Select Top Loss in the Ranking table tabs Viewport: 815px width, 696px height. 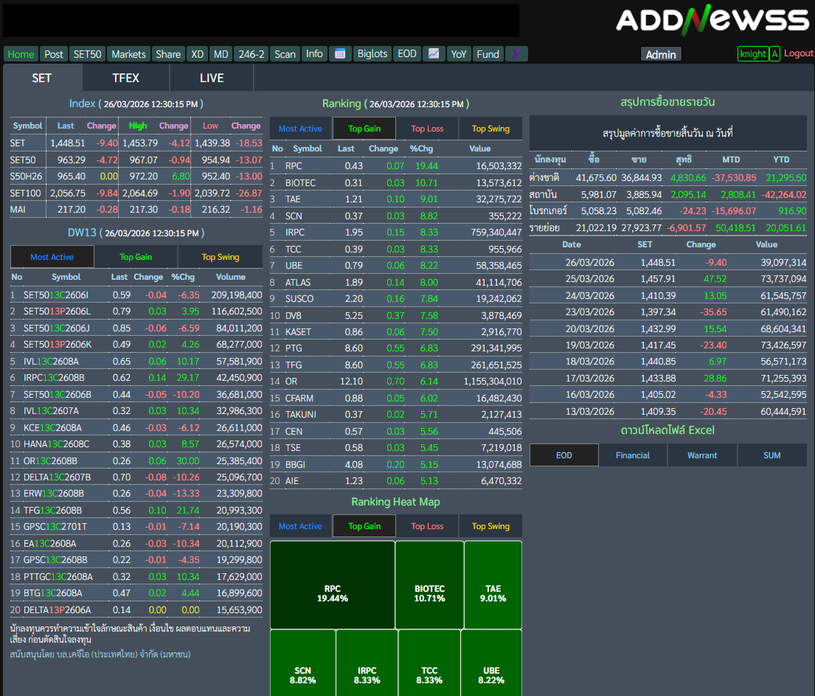(x=427, y=129)
